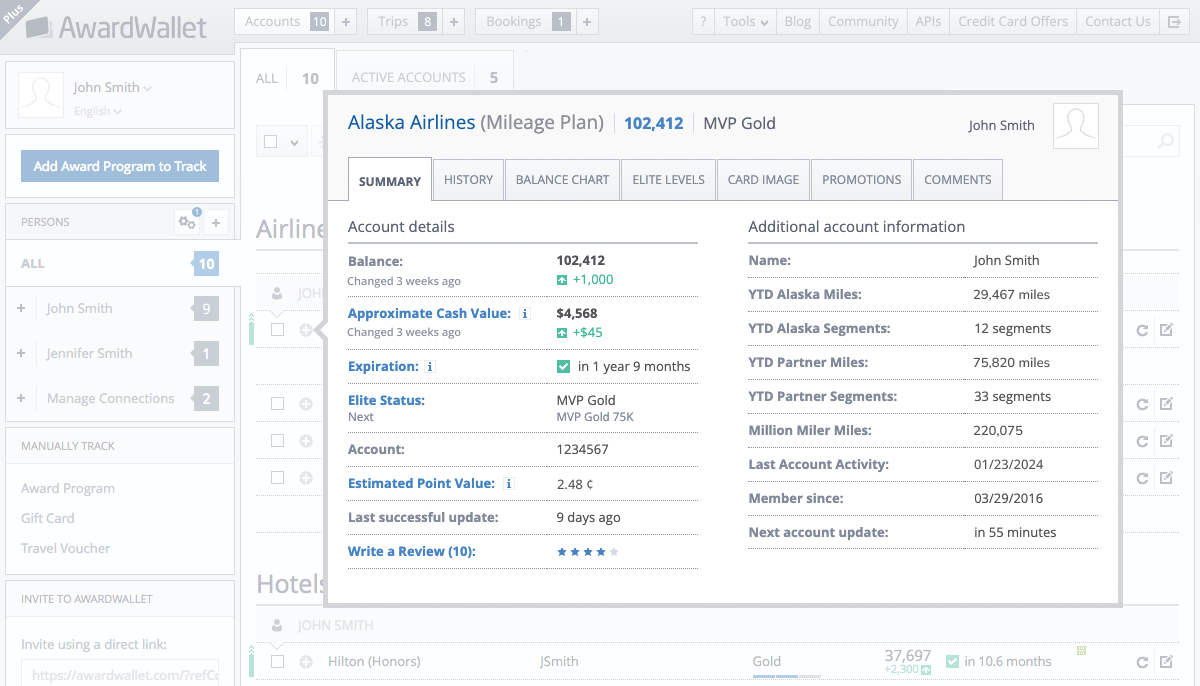Screen dimensions: 1200x686
Task: Open Credit Card Offers menu item
Action: 1013,21
